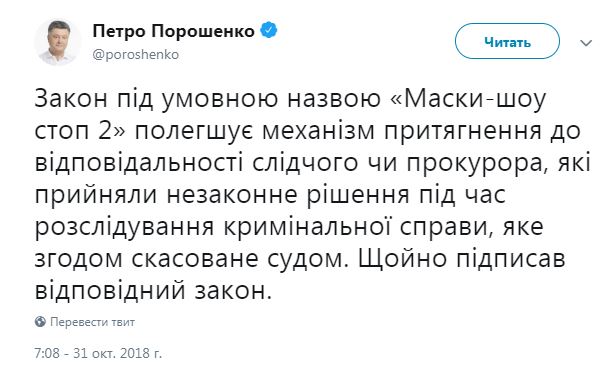Click the globe icon beside Перевести твит
The image size is (611, 365).
pyautogui.click(x=40, y=322)
